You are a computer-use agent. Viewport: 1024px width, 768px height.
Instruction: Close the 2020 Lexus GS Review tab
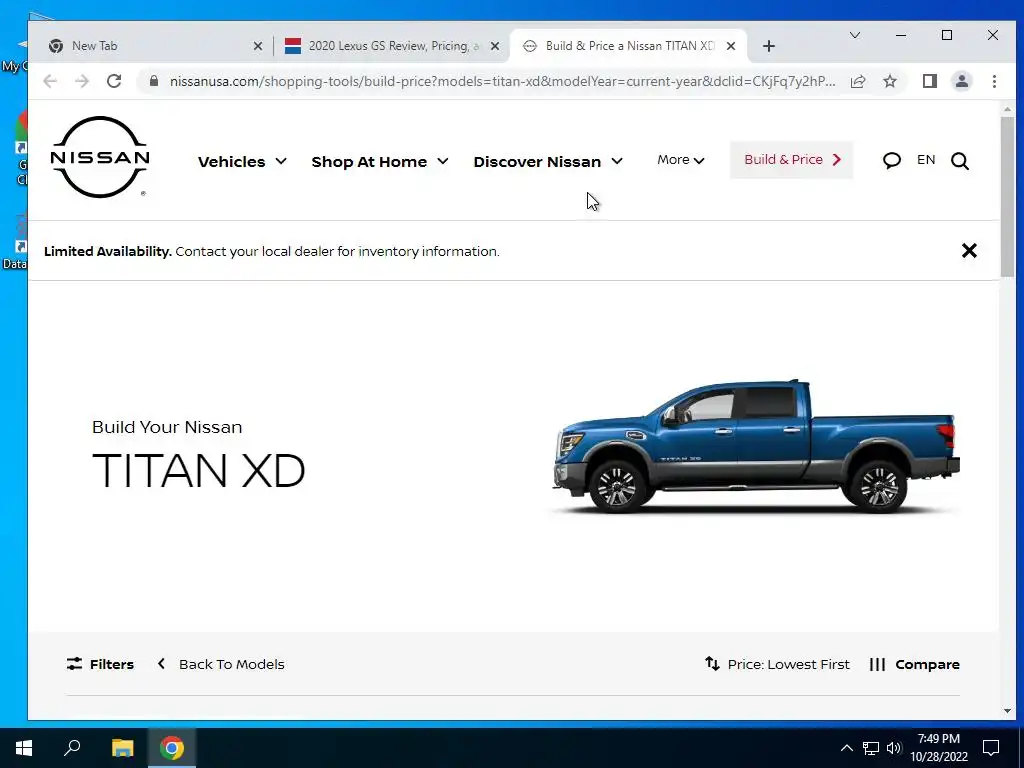[495, 46]
